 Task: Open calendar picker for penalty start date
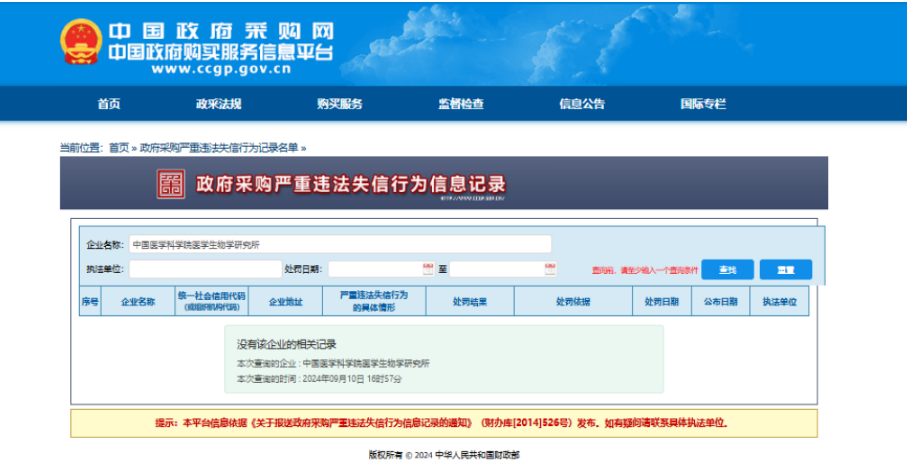coord(428,269)
